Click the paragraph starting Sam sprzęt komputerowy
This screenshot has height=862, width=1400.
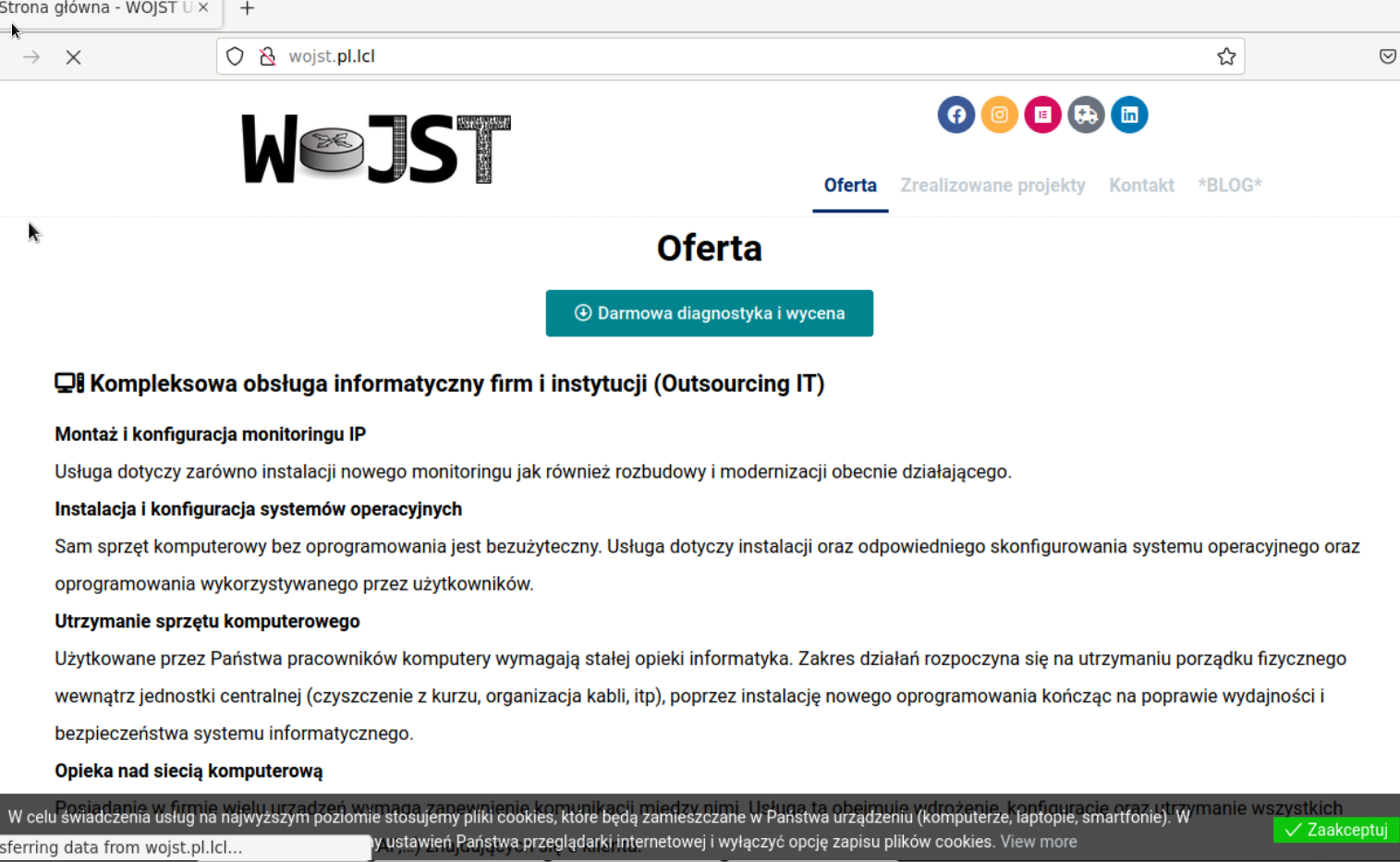707,565
